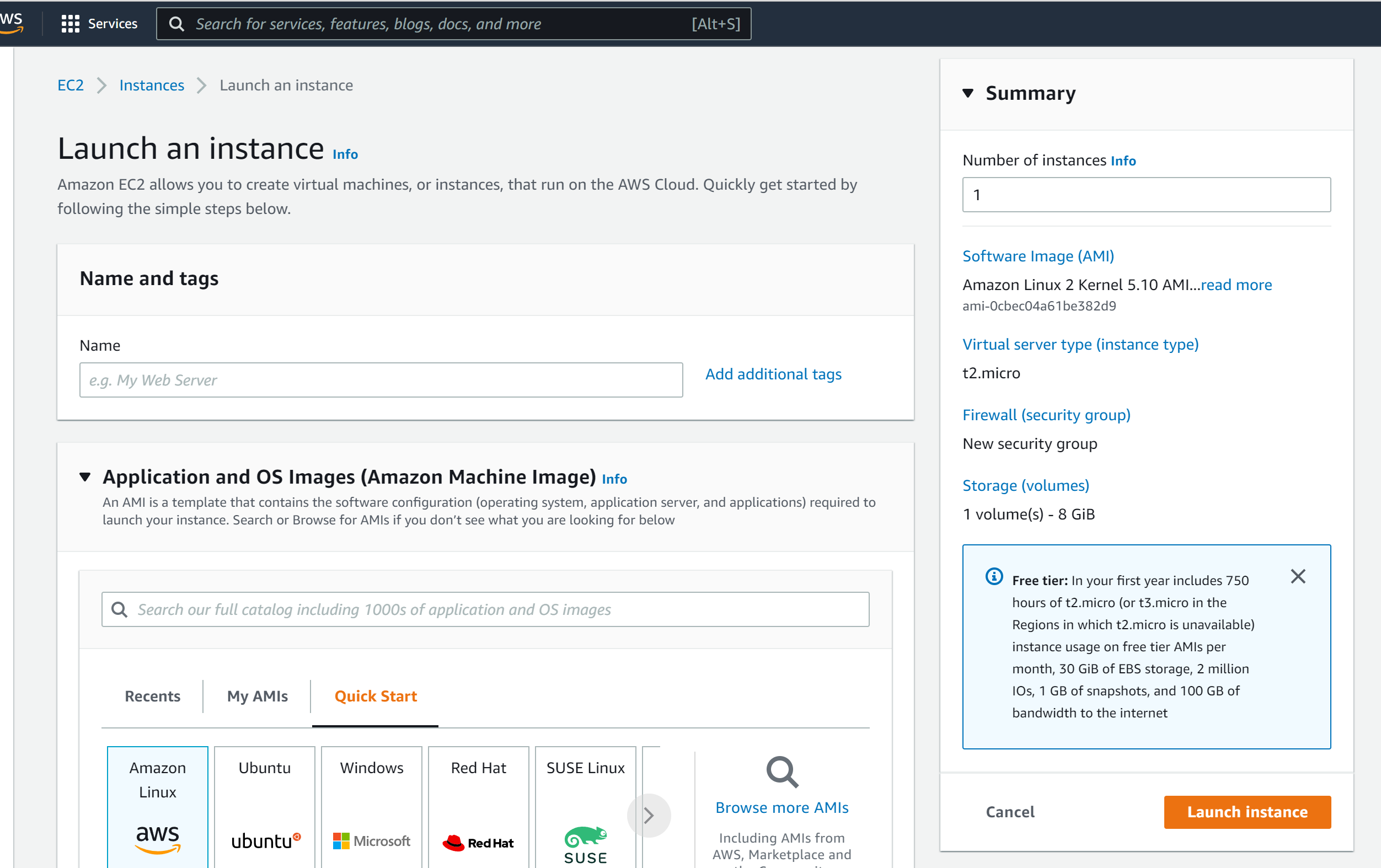Open Software Image (AMI) summary link
The height and width of the screenshot is (868, 1381).
click(x=1038, y=256)
